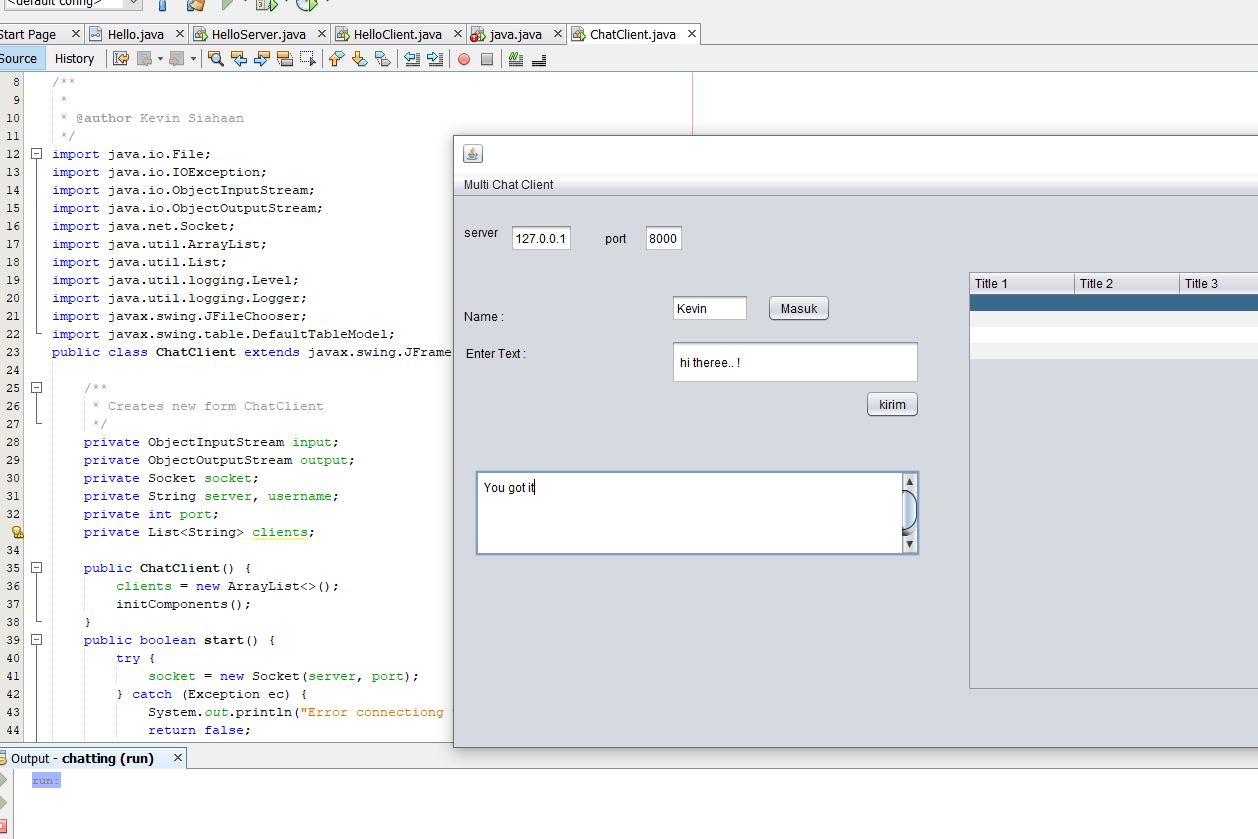Click Find Previous Occurrence arrow icon
The width and height of the screenshot is (1258, 839).
(239, 59)
